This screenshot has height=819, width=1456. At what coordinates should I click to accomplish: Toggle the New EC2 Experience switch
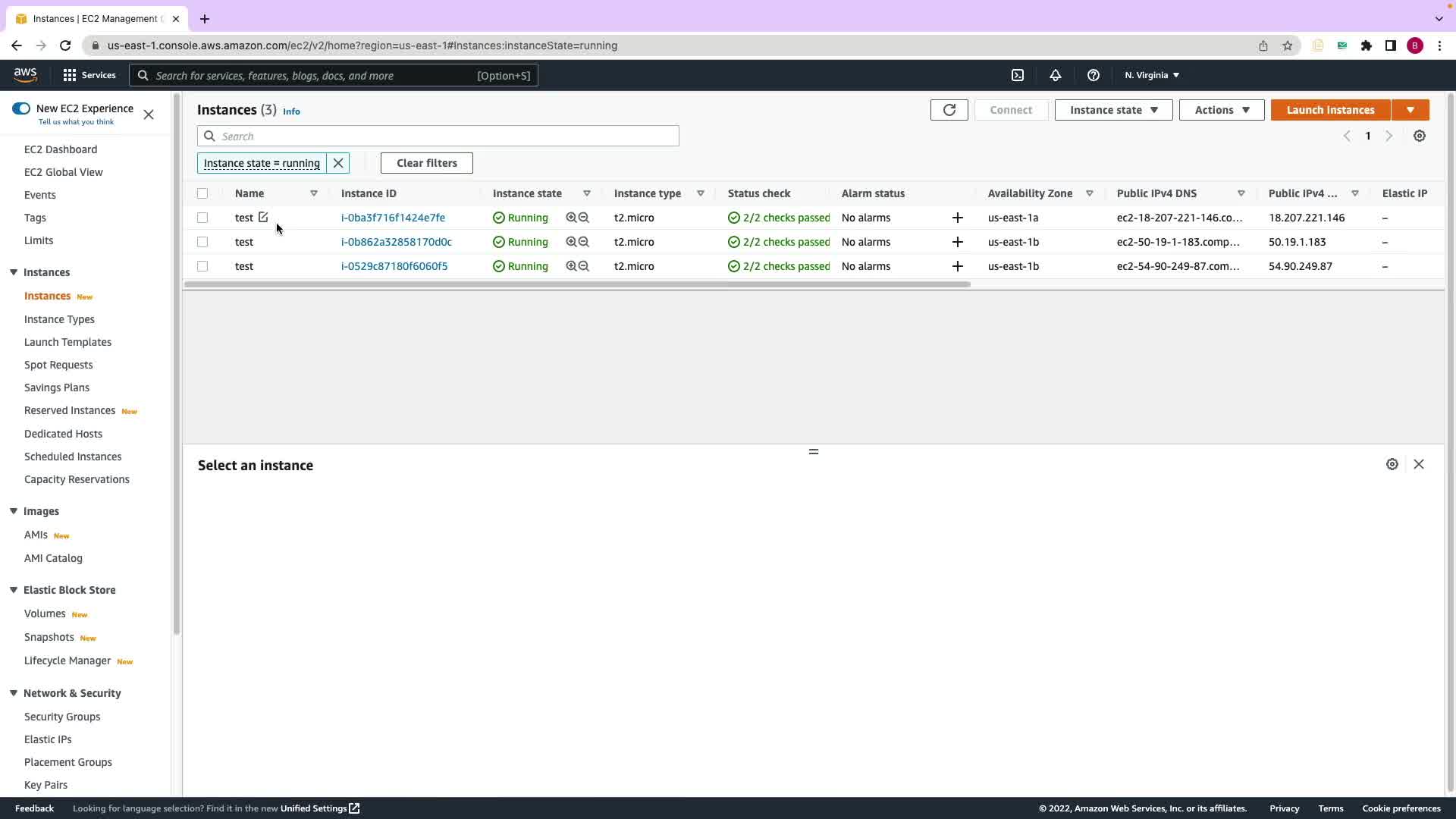click(21, 108)
